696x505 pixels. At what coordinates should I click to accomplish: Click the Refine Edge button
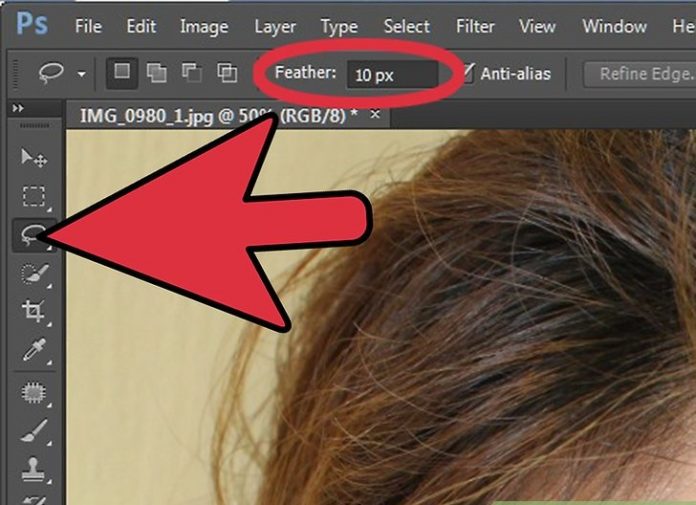(645, 73)
